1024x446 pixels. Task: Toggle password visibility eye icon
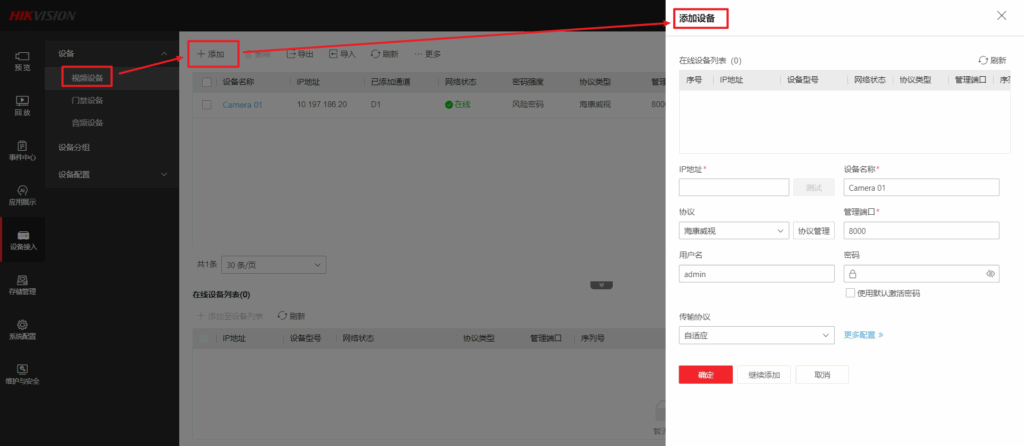click(990, 274)
